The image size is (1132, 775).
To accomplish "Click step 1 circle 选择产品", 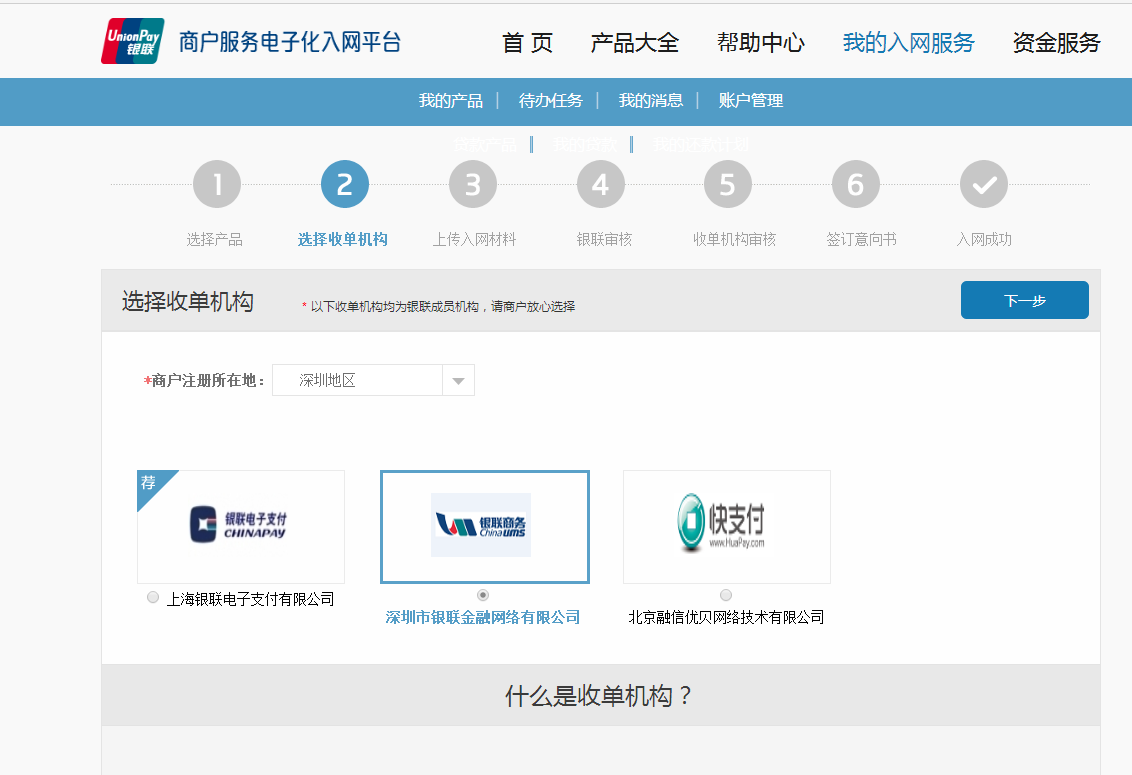I will [x=217, y=185].
